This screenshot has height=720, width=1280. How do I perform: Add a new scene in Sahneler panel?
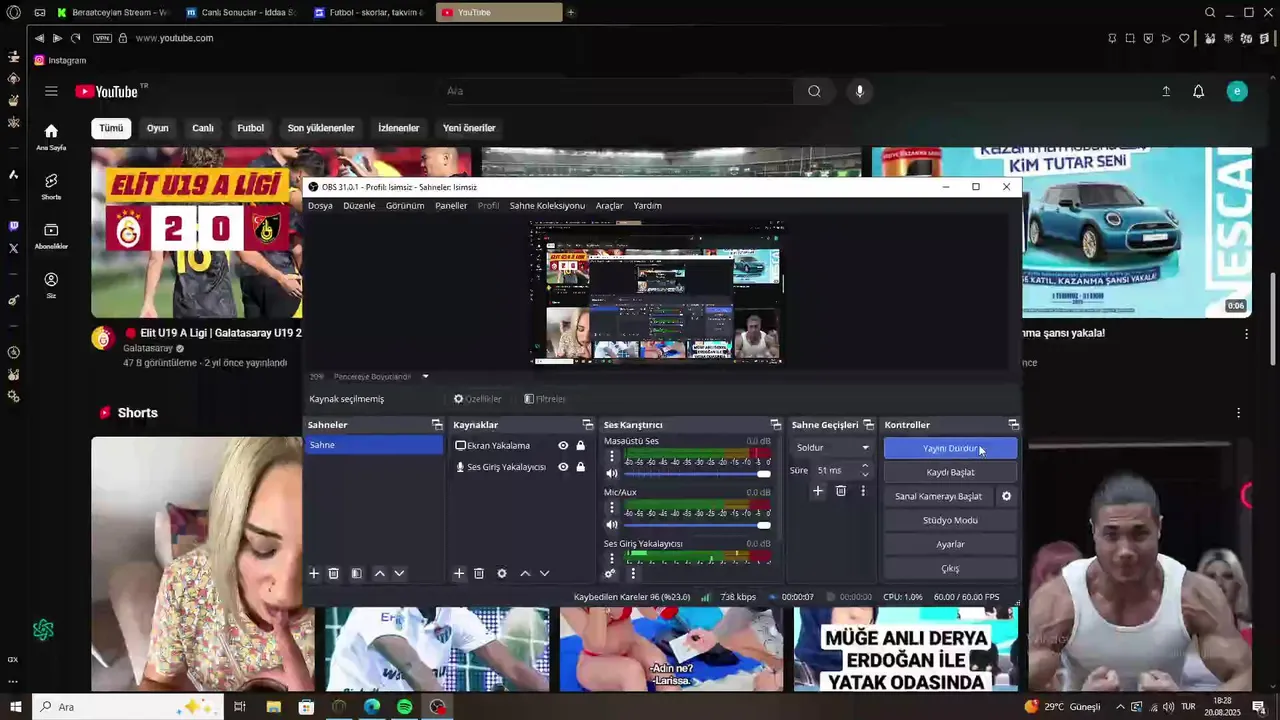click(x=313, y=573)
